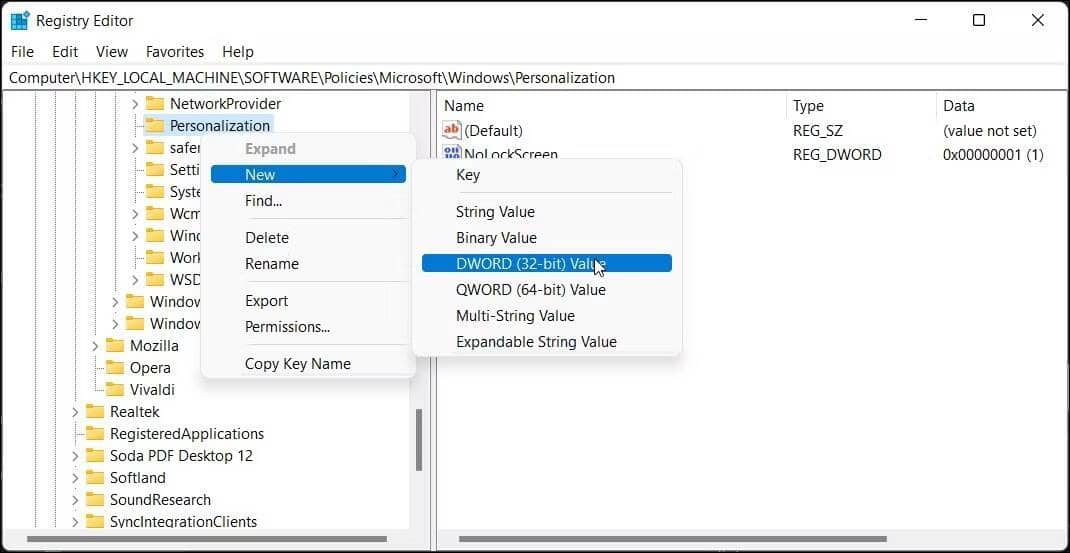The width and height of the screenshot is (1070, 553).
Task: Click the Registry Editor app icon in the title bar
Action: click(x=20, y=21)
